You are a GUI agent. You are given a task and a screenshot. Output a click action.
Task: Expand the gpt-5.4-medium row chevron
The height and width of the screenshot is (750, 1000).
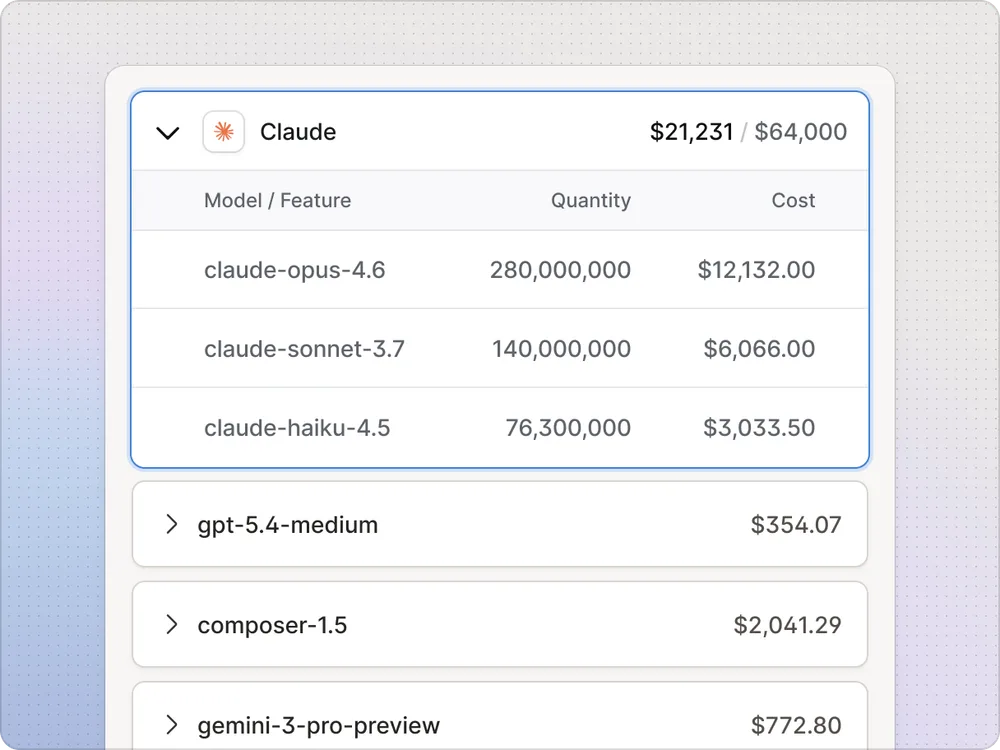pyautogui.click(x=171, y=524)
